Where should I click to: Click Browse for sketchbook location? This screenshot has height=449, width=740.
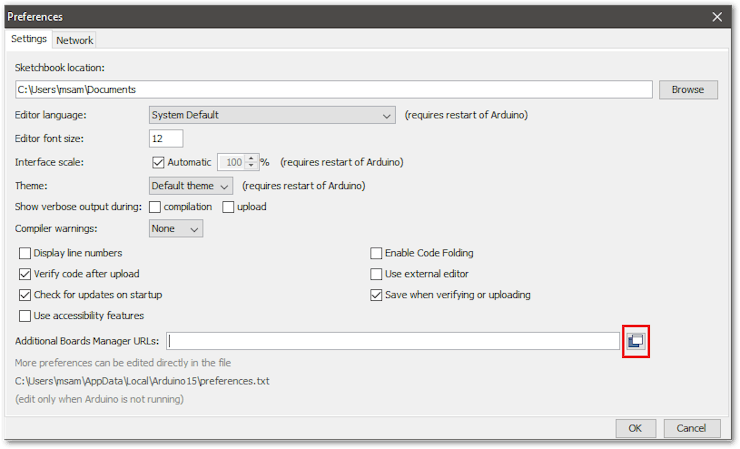687,90
